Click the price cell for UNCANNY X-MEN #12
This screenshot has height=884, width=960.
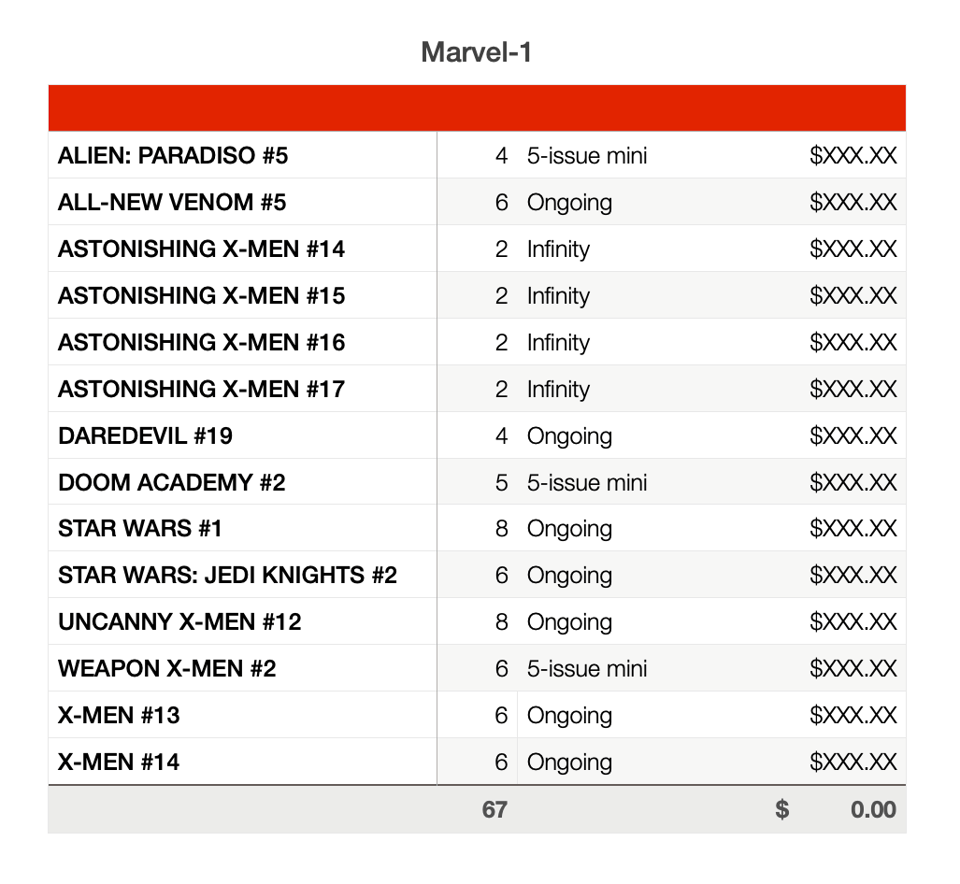pos(852,622)
